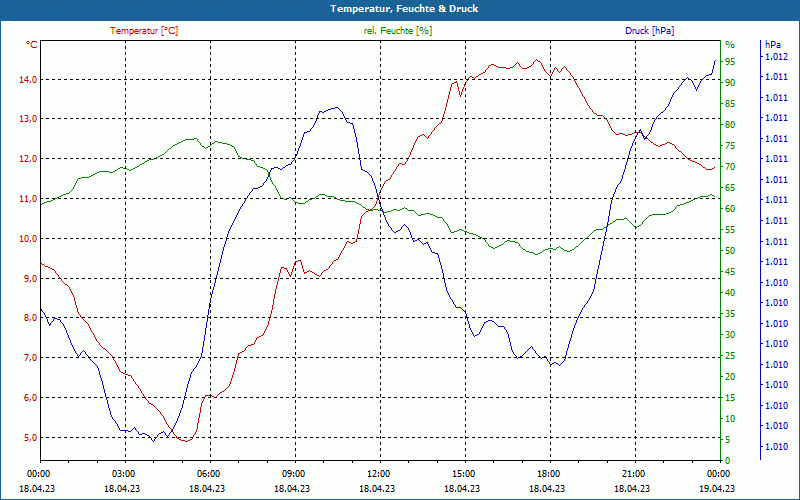
Task: Click the 65 humidity axis value
Action: (x=730, y=188)
